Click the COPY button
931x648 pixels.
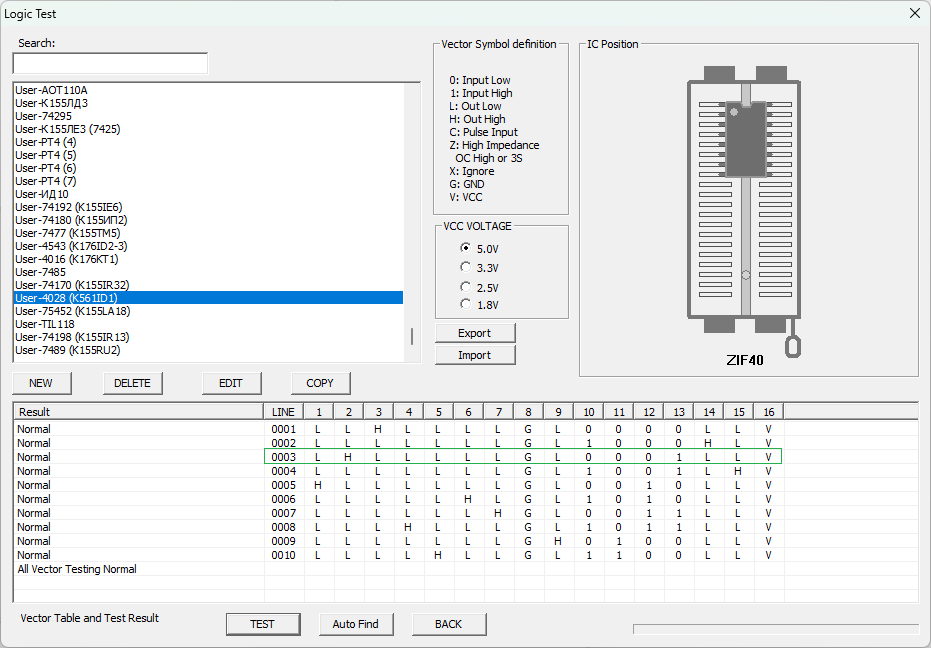click(x=320, y=383)
